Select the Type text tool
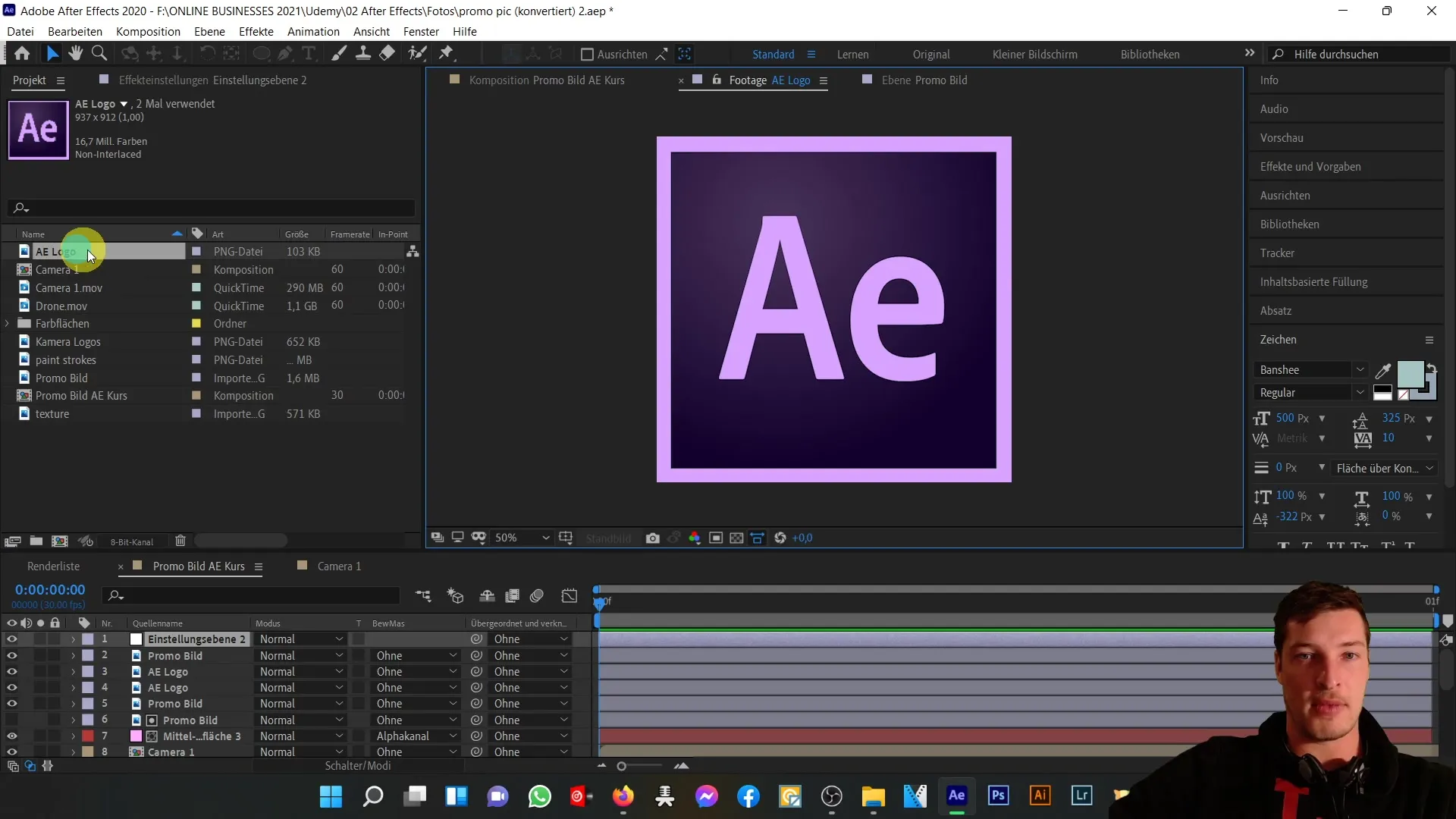Screen dimensions: 1456x819 click(309, 54)
